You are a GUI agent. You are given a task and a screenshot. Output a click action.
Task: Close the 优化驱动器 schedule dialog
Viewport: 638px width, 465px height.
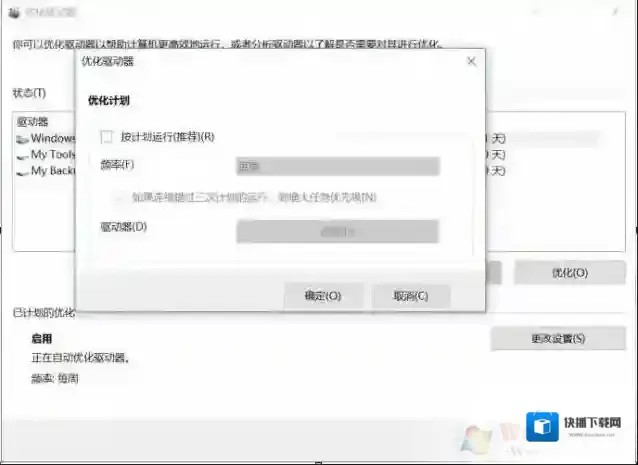click(471, 61)
